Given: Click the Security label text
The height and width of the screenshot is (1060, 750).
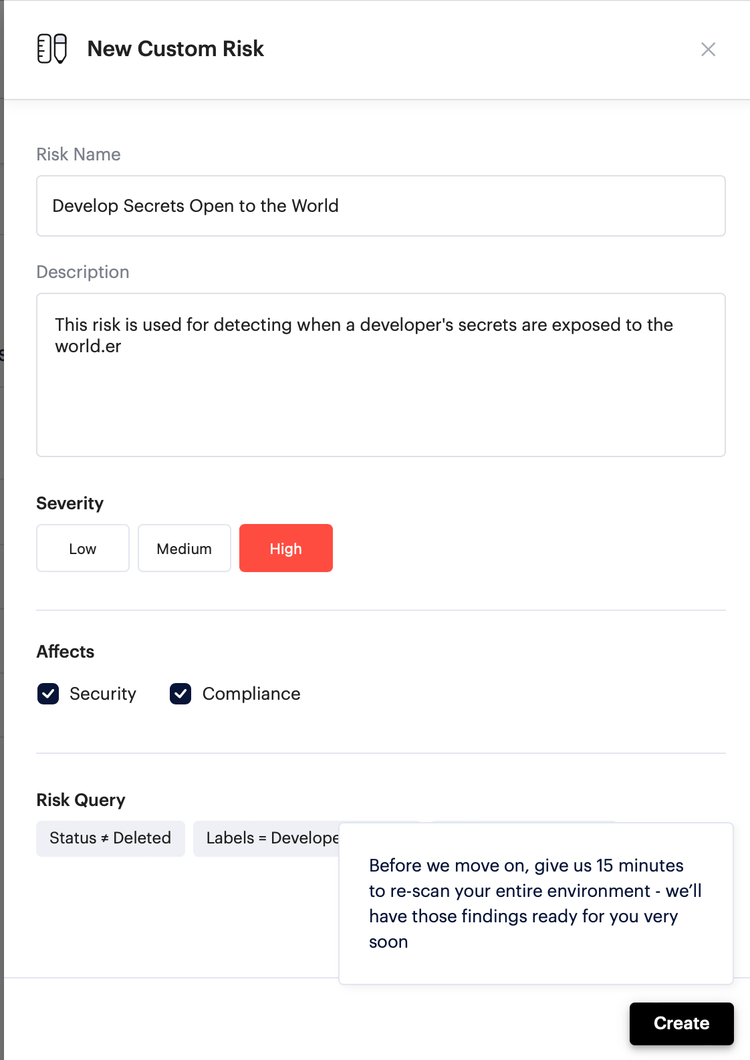Looking at the screenshot, I should pyautogui.click(x=103, y=694).
